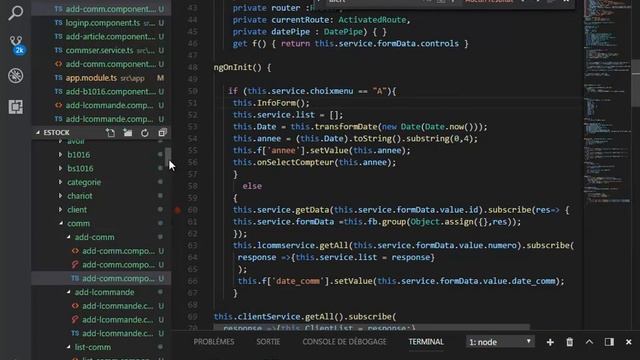The image size is (640, 360).
Task: Open loginp.component.ts in open editors
Action: (x=101, y=23)
